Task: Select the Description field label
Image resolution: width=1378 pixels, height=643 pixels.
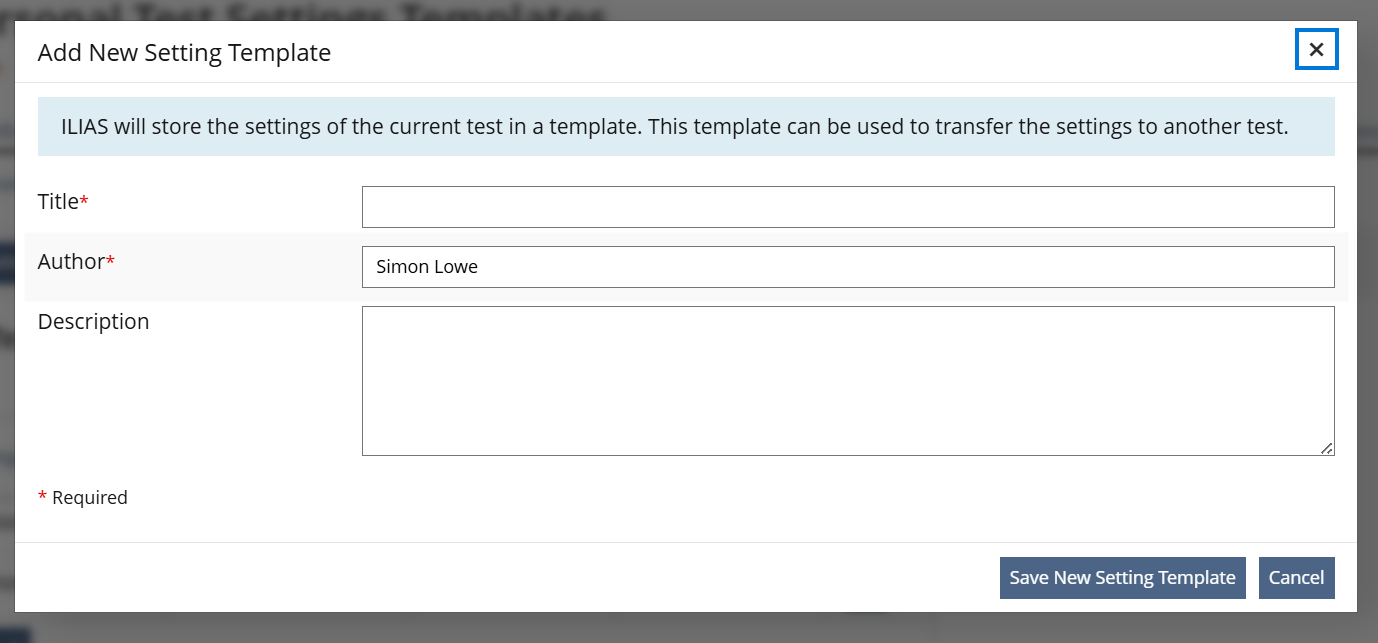Action: pos(93,322)
